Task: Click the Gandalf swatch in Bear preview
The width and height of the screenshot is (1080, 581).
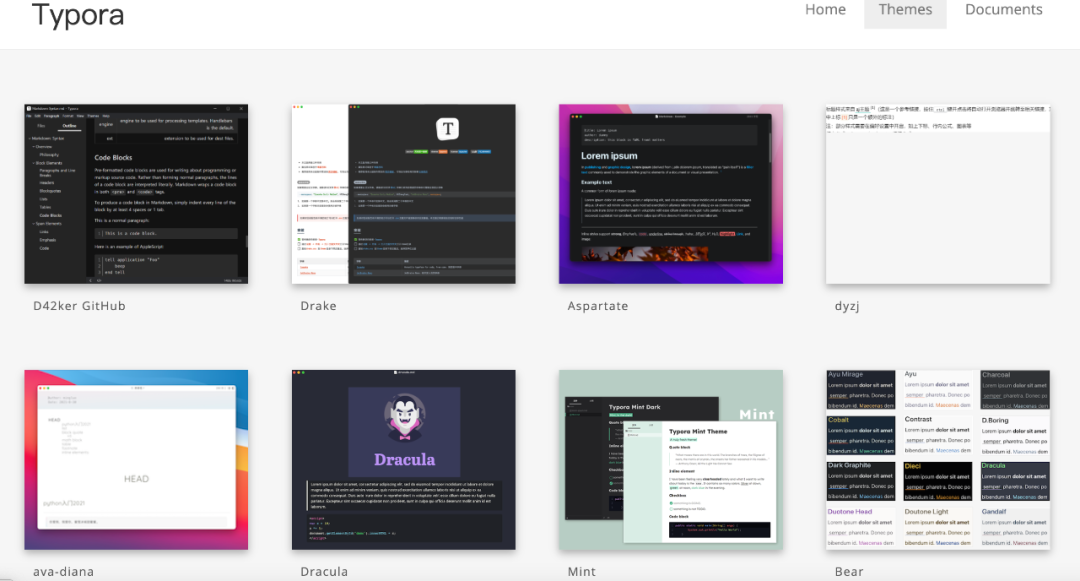Action: click(x=1015, y=527)
